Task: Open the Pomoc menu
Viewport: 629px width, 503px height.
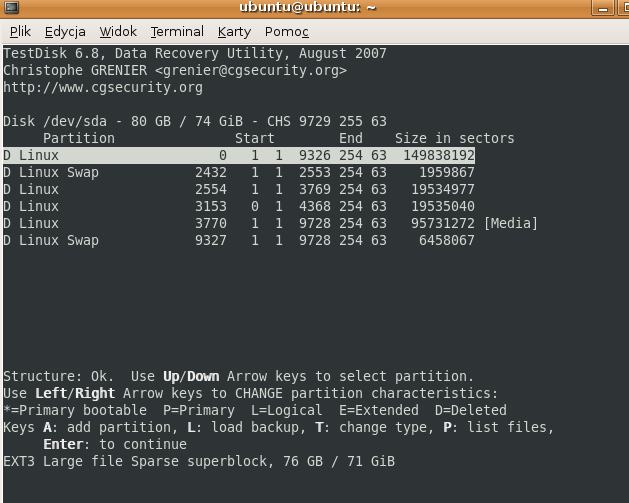Action: pyautogui.click(x=286, y=31)
